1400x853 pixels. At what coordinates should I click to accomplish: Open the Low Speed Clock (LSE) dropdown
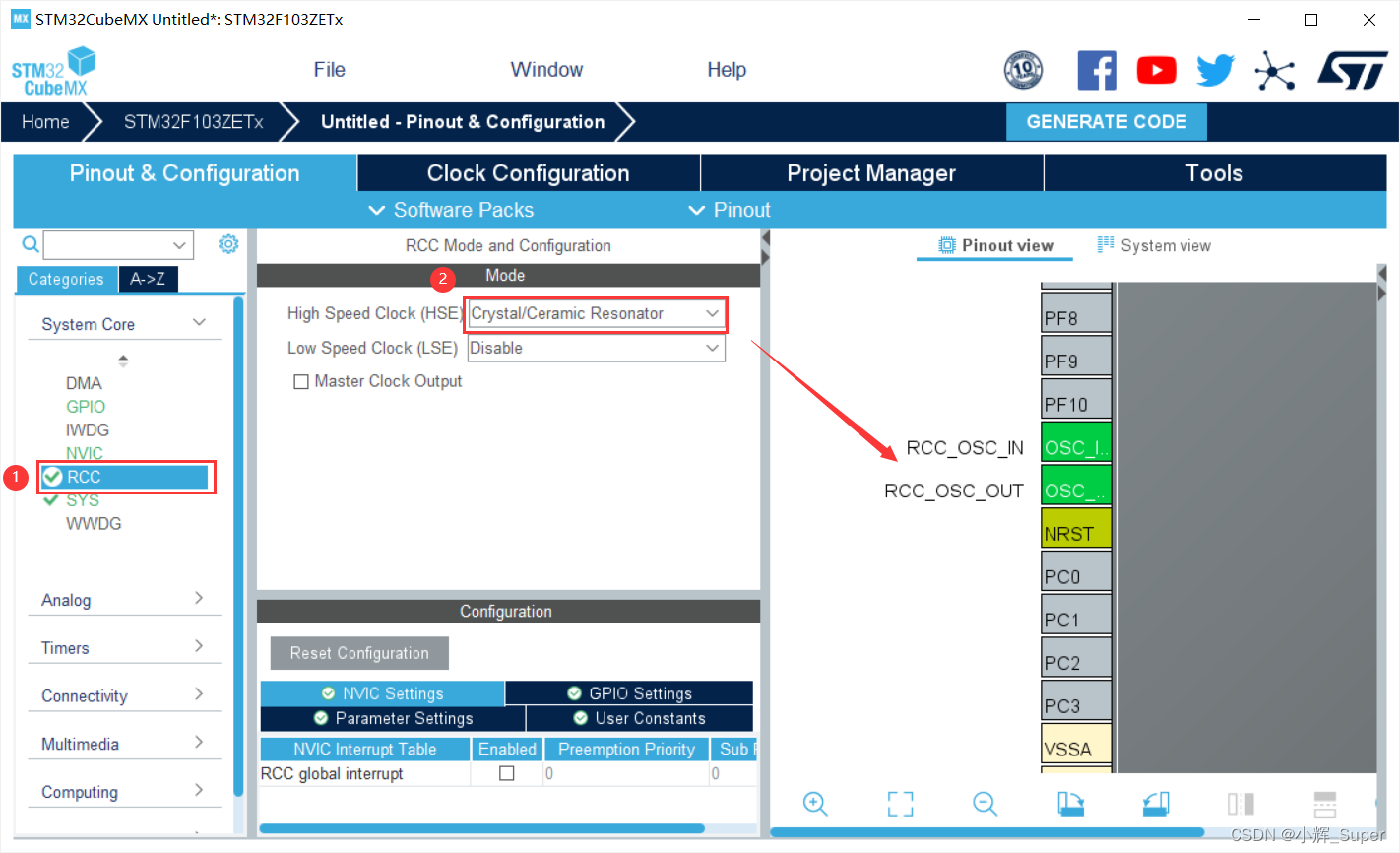(x=596, y=348)
